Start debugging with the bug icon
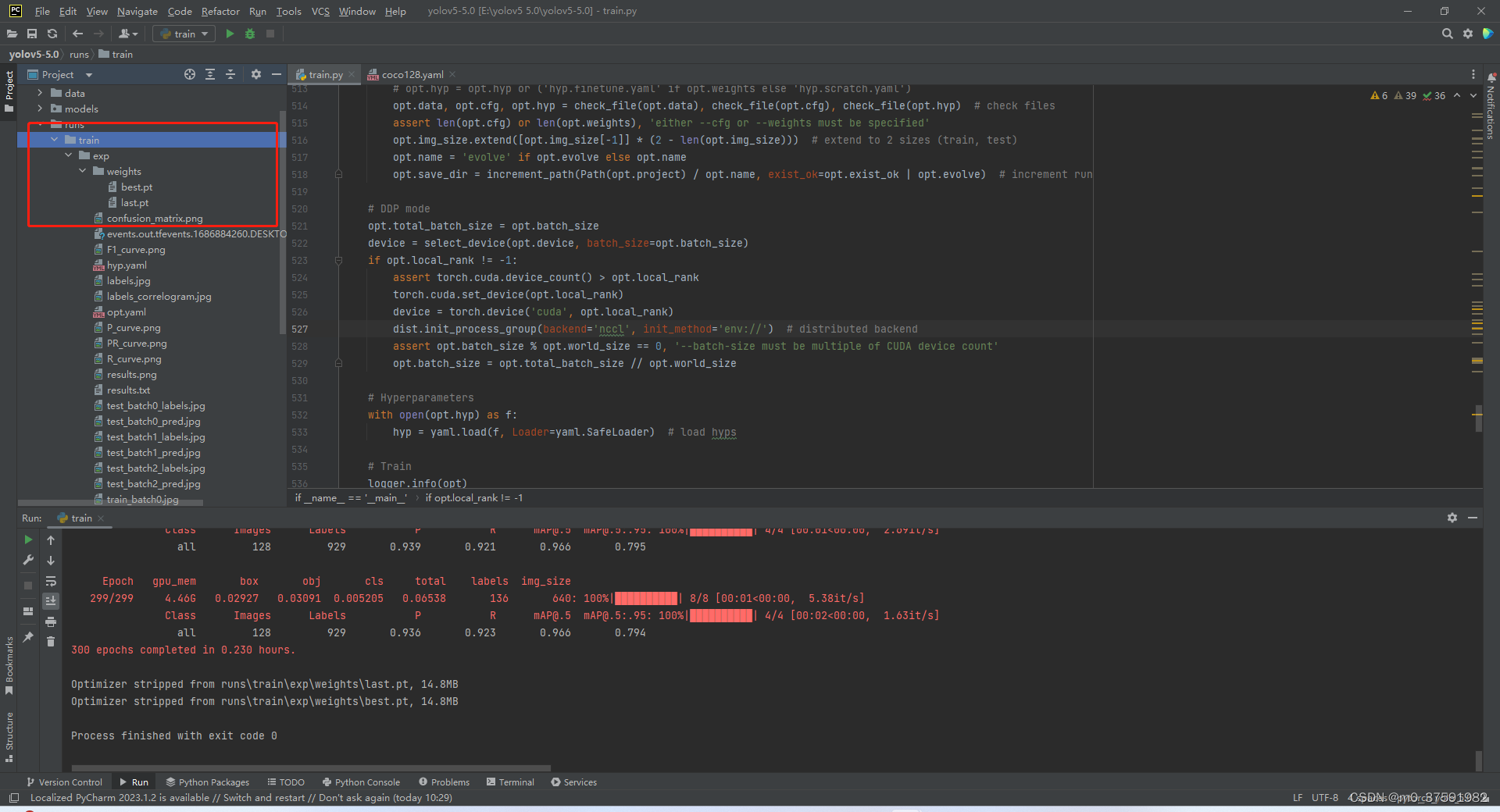The height and width of the screenshot is (812, 1500). click(x=250, y=34)
